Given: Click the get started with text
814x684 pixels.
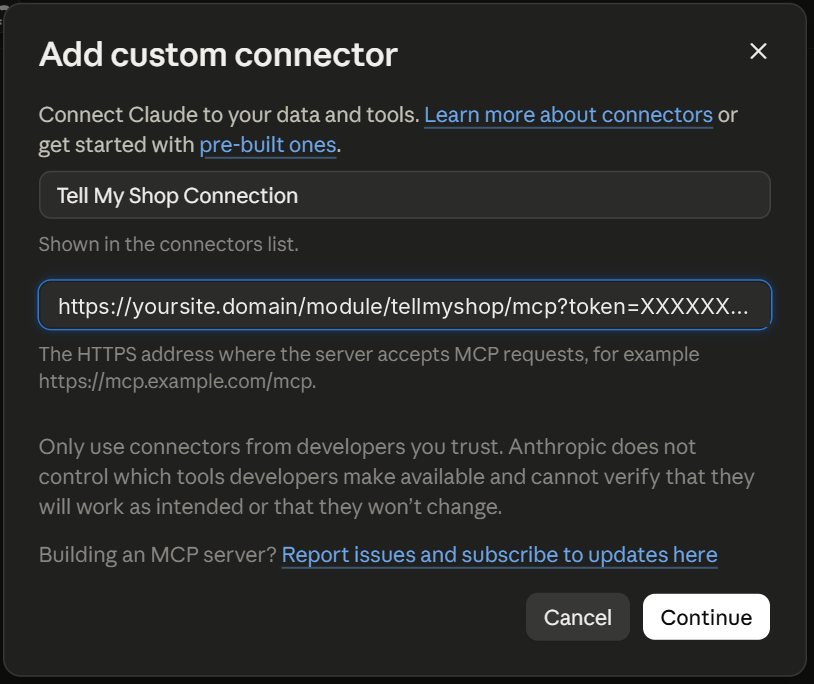Looking at the screenshot, I should pos(116,145).
